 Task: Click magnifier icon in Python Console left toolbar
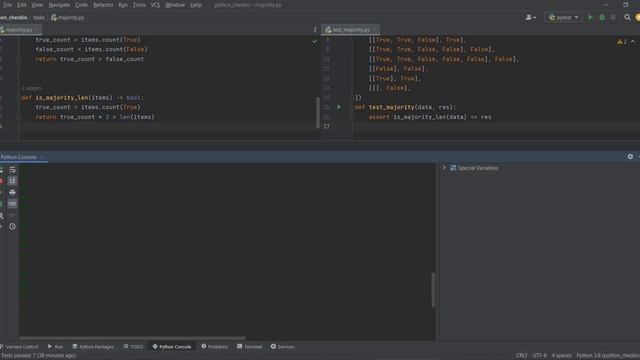pos(1,215)
